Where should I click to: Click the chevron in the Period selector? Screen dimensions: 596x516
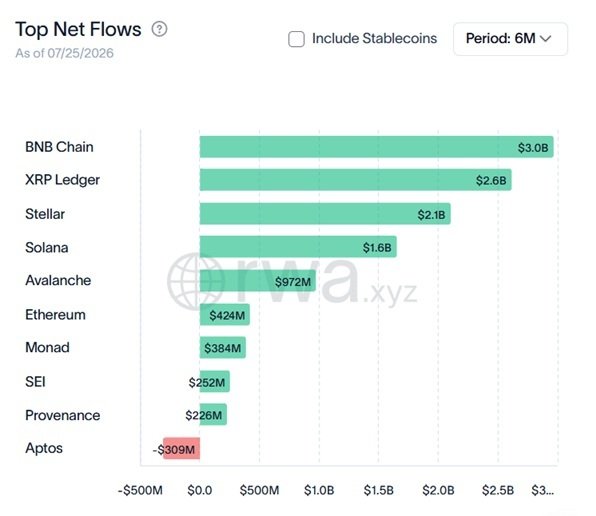tap(545, 38)
